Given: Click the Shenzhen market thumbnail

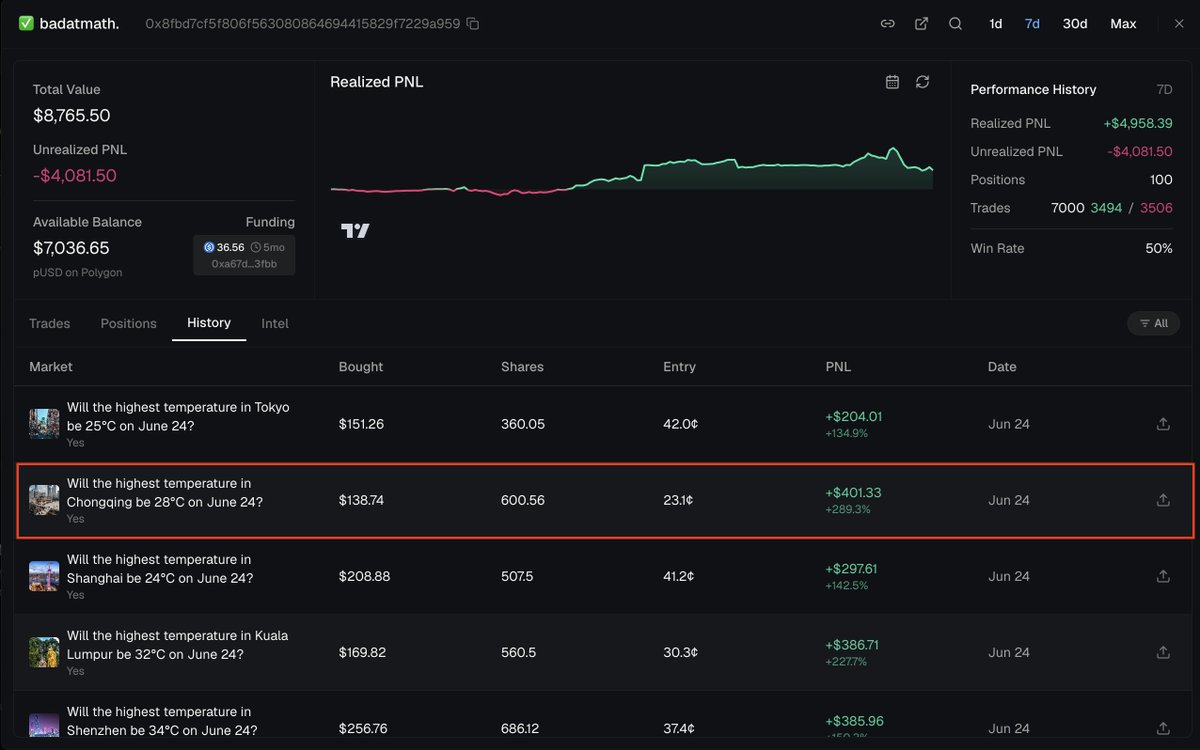Looking at the screenshot, I should [44, 726].
